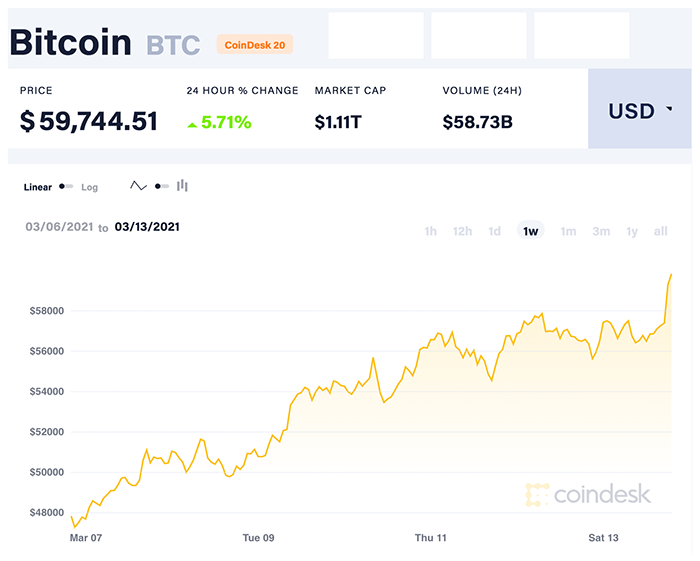
Task: Switch to the 12h time range
Action: [462, 231]
